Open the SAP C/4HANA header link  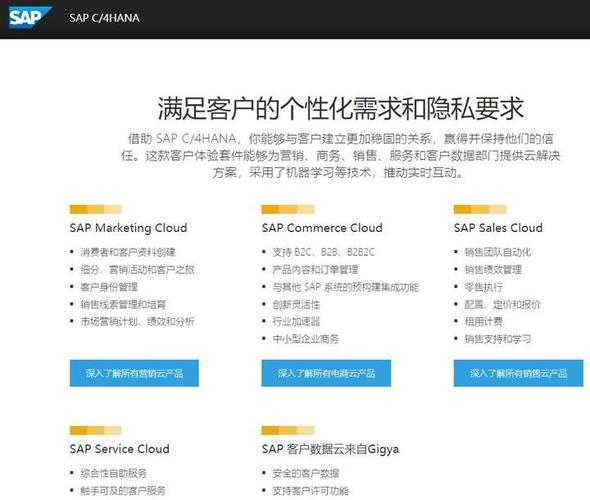click(104, 18)
